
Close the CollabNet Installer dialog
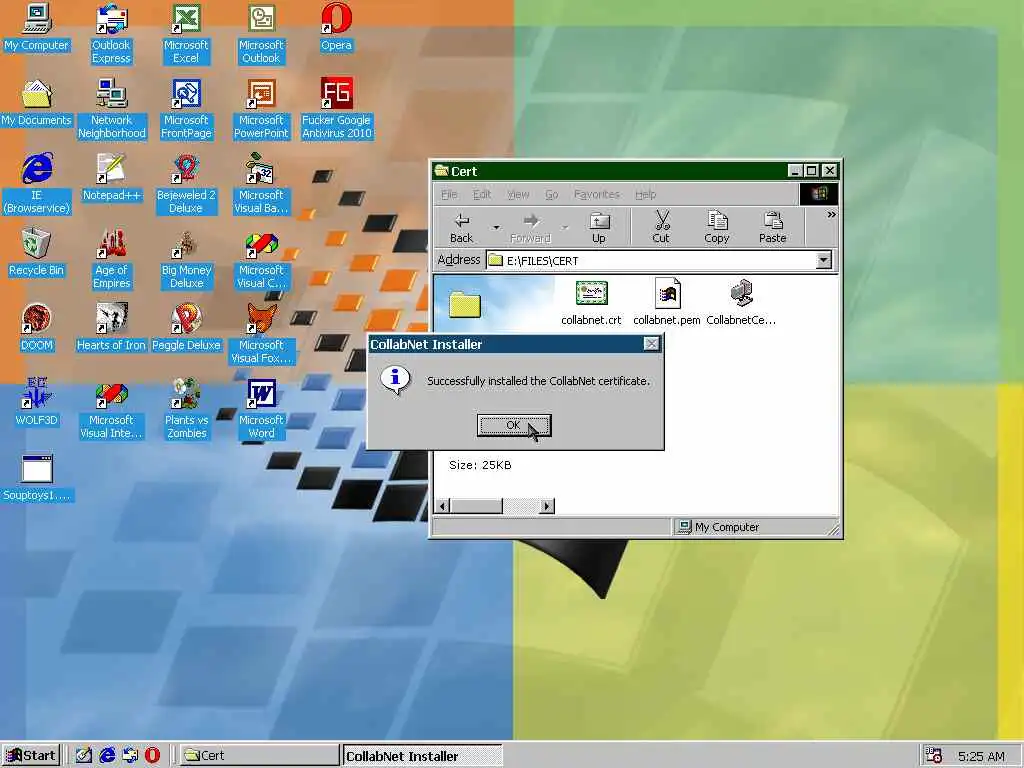pos(651,344)
